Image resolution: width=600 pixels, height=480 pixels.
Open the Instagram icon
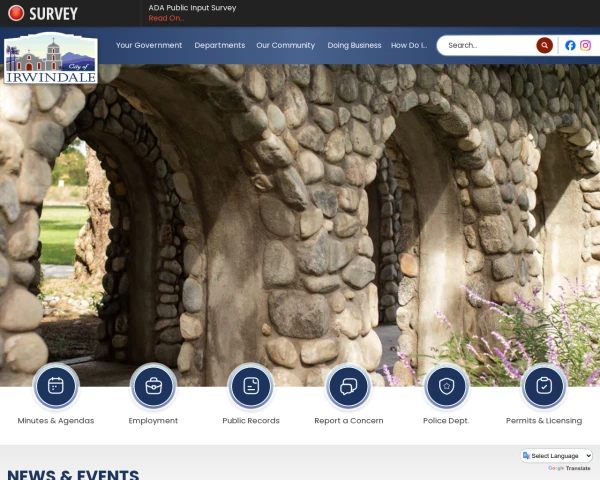pos(585,46)
